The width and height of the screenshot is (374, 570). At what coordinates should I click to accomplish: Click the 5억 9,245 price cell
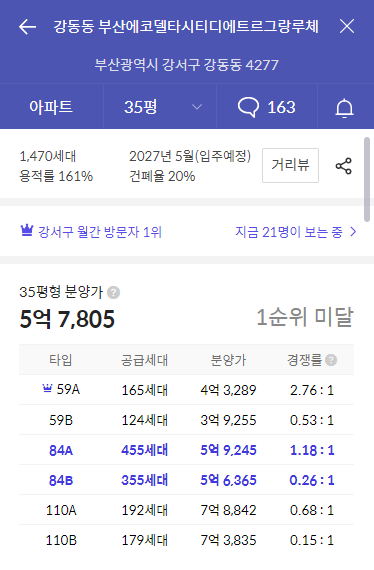coord(228,450)
